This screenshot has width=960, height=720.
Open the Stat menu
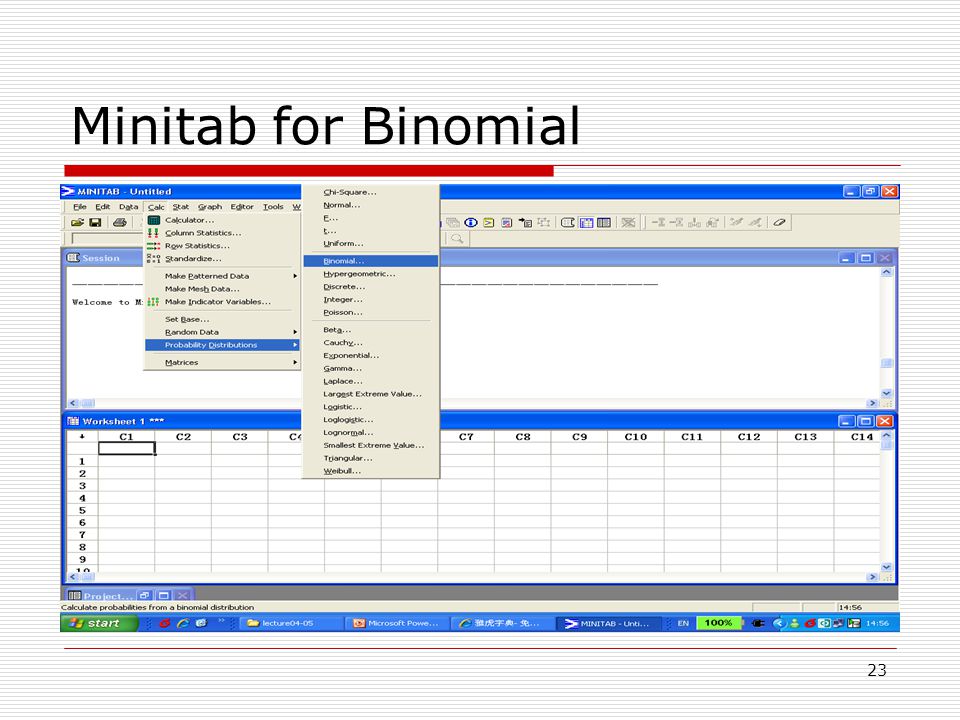pos(181,207)
